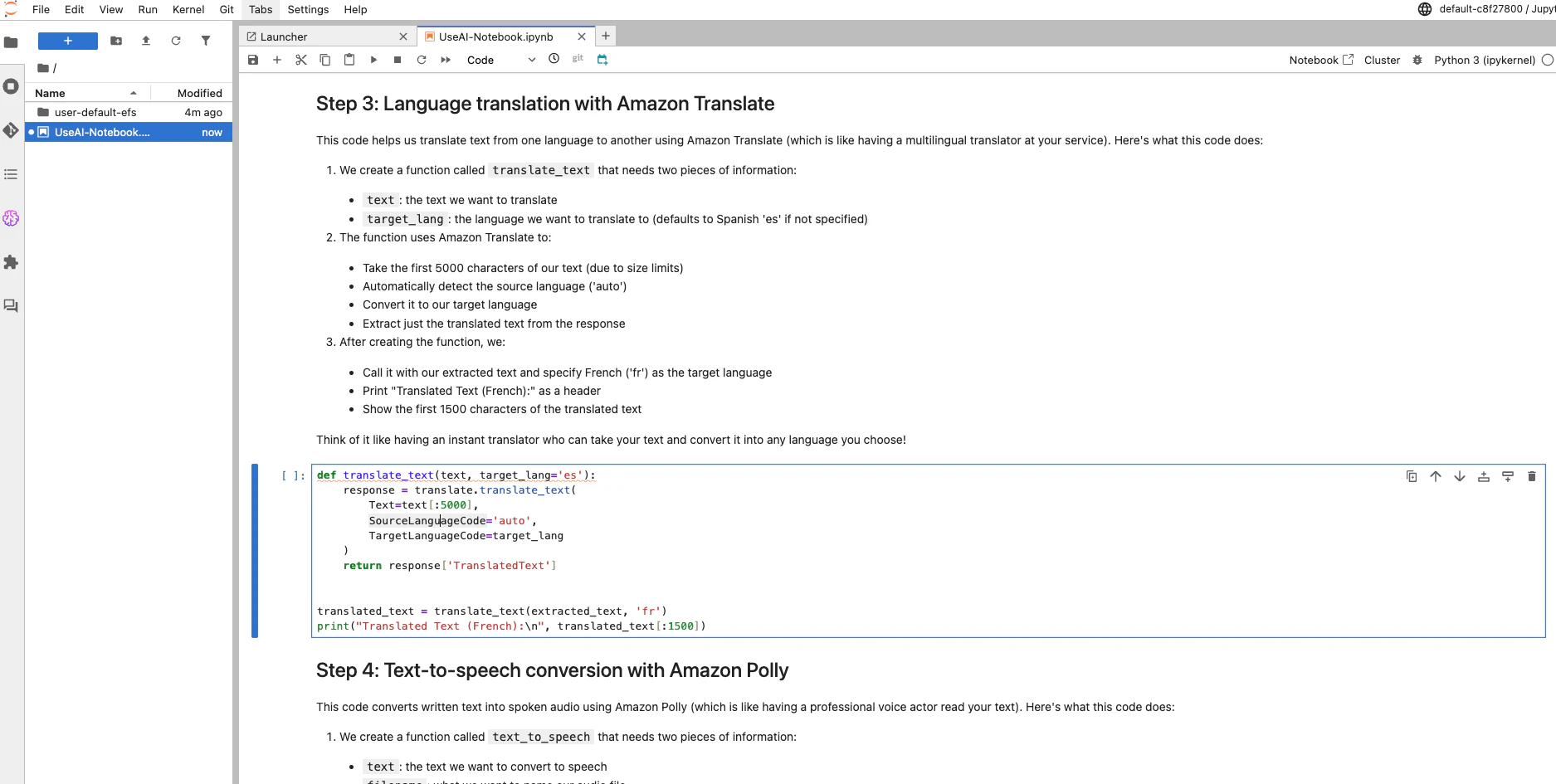This screenshot has height=784, width=1556.
Task: Click the root folder breadcrumb icon
Action: click(x=43, y=68)
